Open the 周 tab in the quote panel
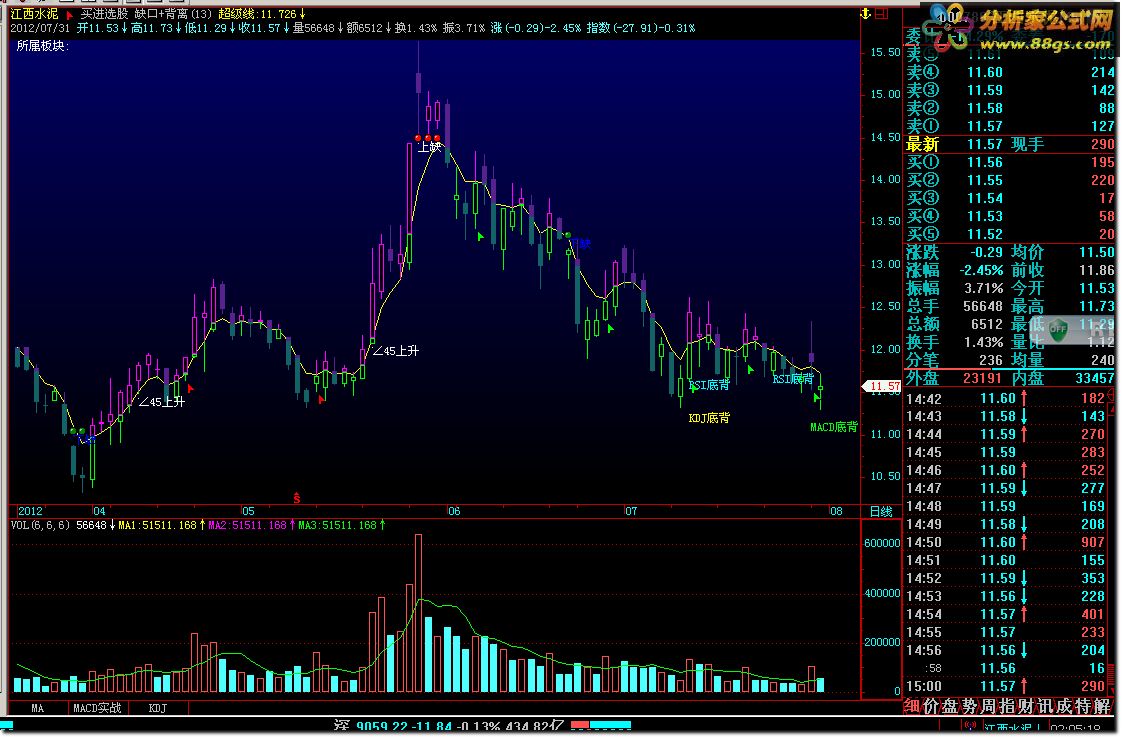The width and height of the screenshot is (1122, 737). pos(988,706)
